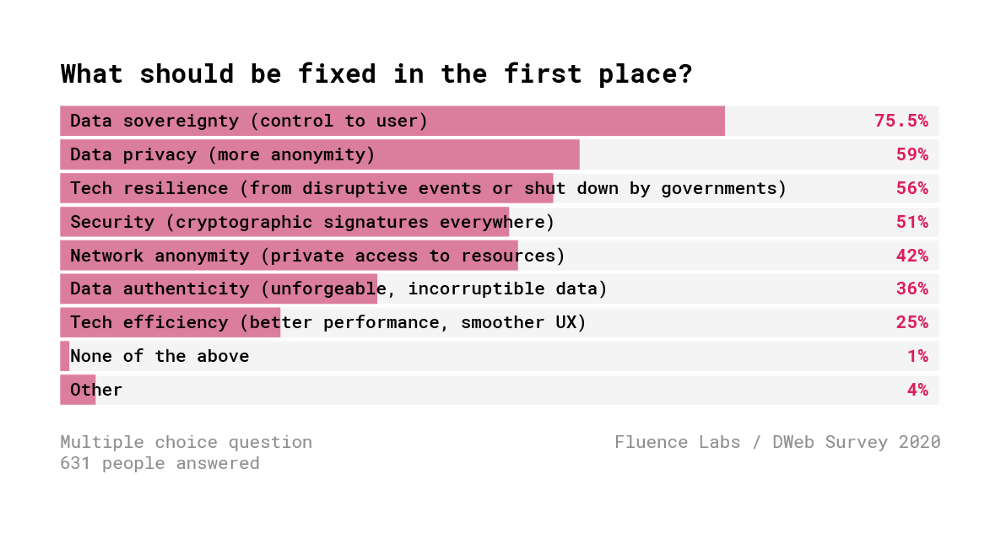This screenshot has width=1000, height=533.
Task: Click the 1% percentage value
Action: [918, 356]
